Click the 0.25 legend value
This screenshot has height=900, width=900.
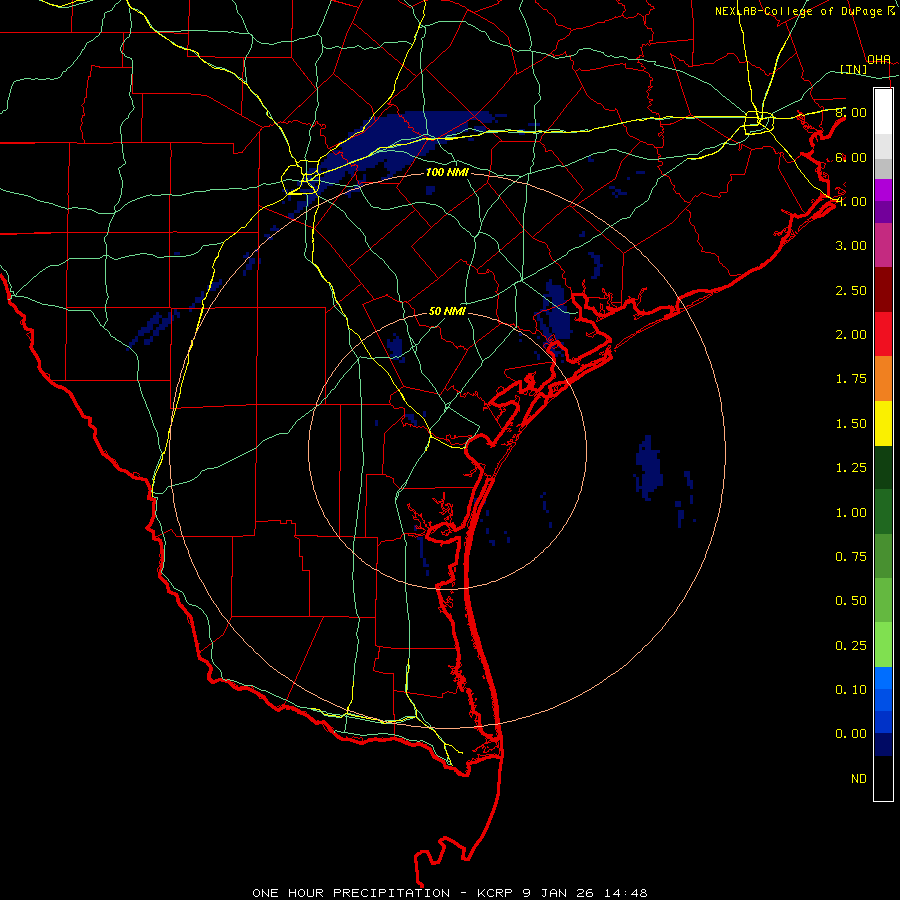click(851, 646)
